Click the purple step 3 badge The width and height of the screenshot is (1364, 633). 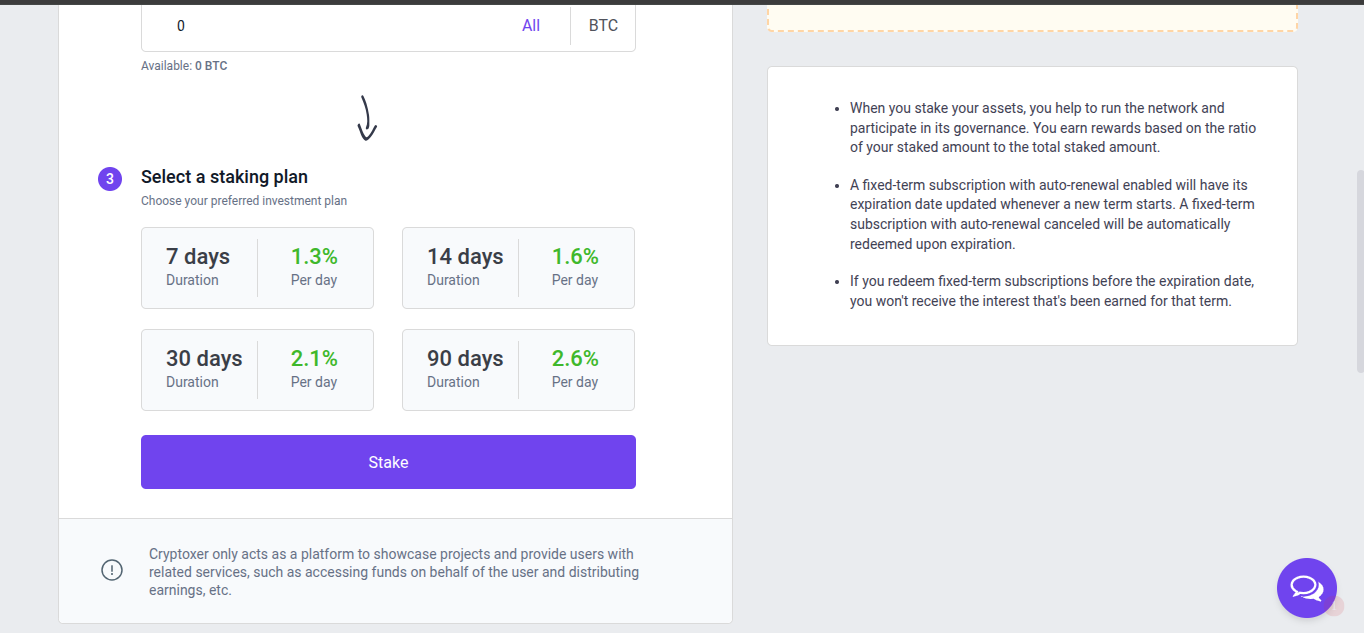pyautogui.click(x=109, y=179)
